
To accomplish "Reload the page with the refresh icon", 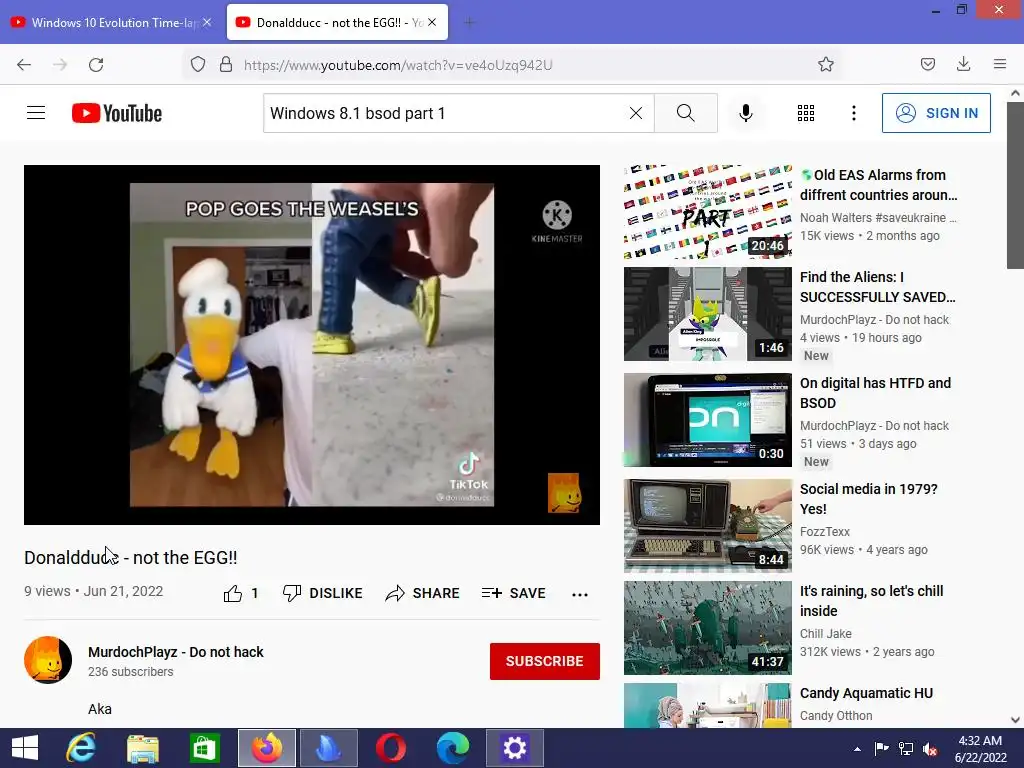I will (x=96, y=64).
